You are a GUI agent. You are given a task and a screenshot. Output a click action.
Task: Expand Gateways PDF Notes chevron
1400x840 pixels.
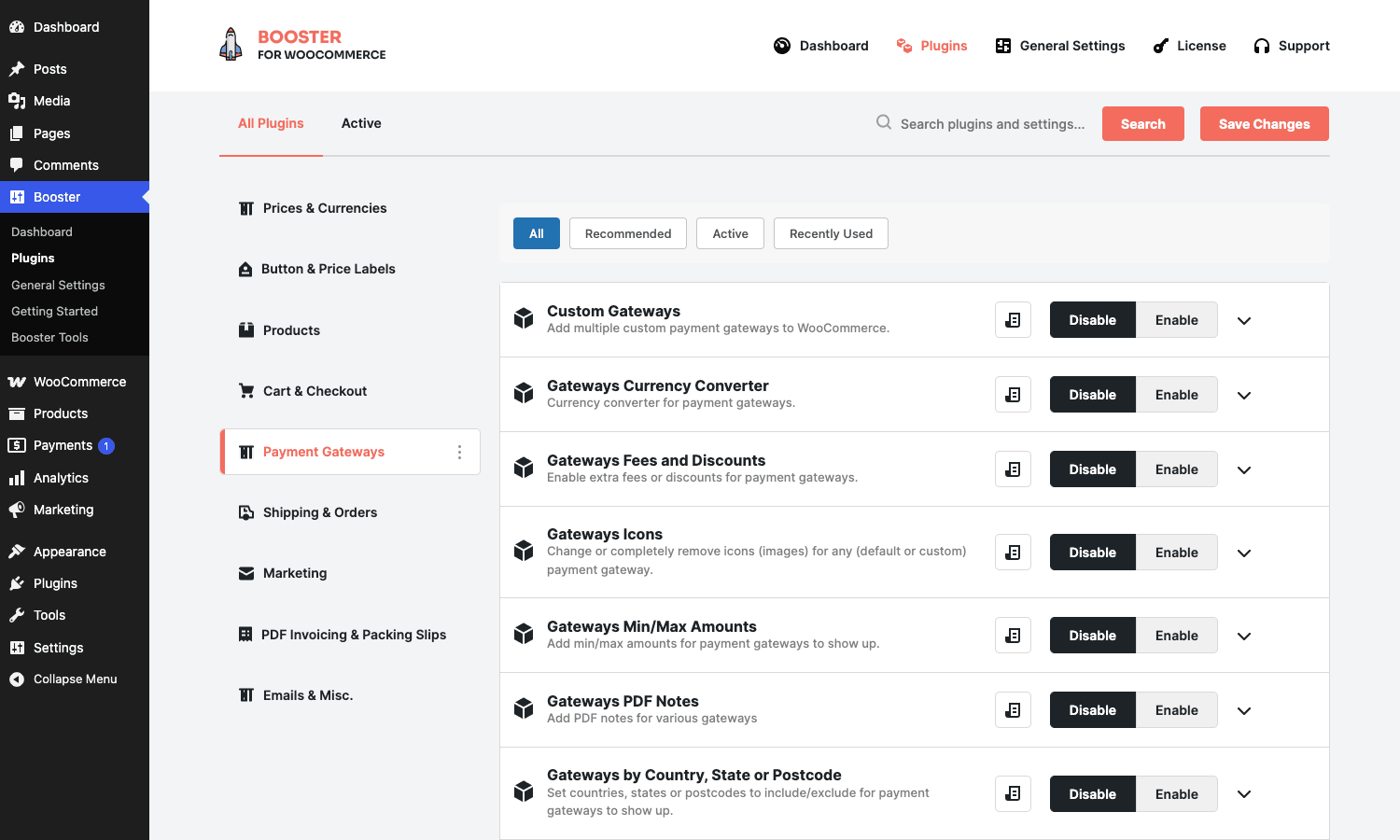pyautogui.click(x=1244, y=711)
